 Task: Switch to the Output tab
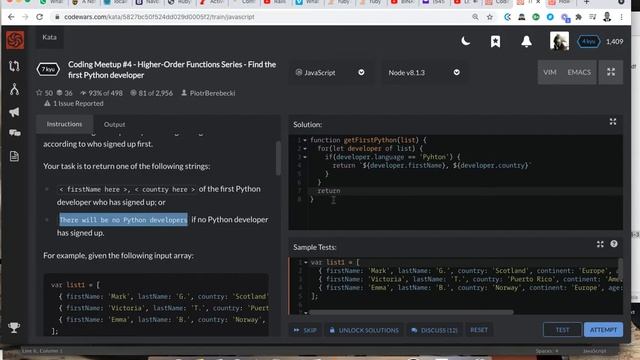coord(114,124)
